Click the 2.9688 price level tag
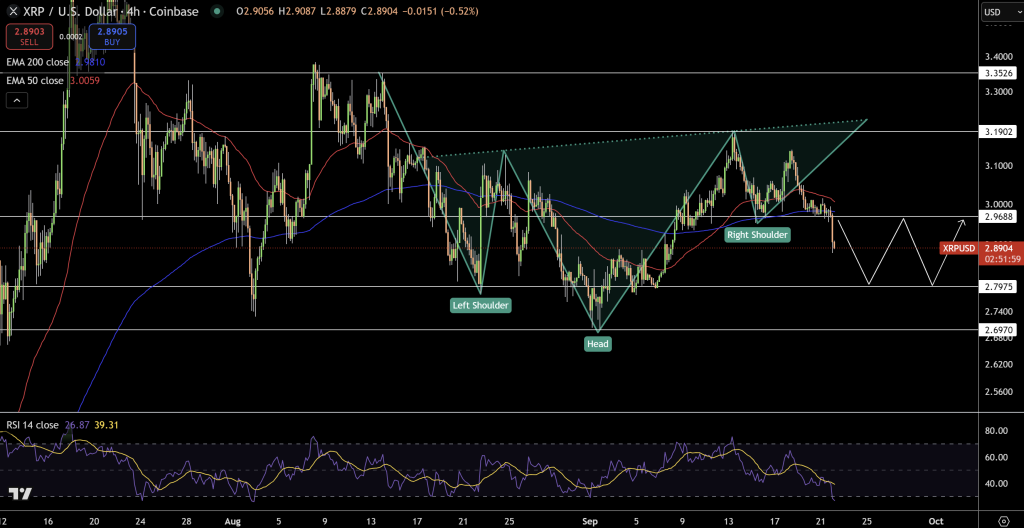Screen dimensions: 1024x528 (999, 216)
